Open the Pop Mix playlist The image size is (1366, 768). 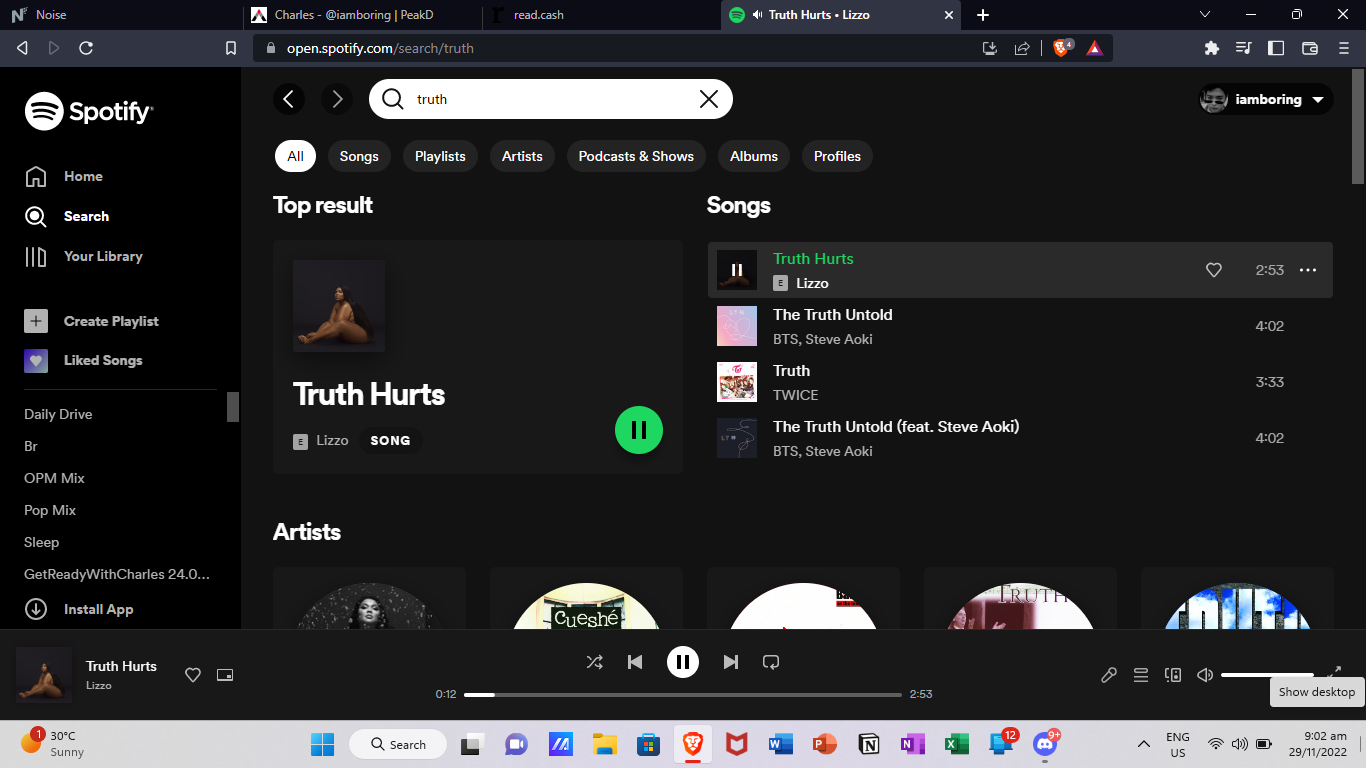(50, 510)
